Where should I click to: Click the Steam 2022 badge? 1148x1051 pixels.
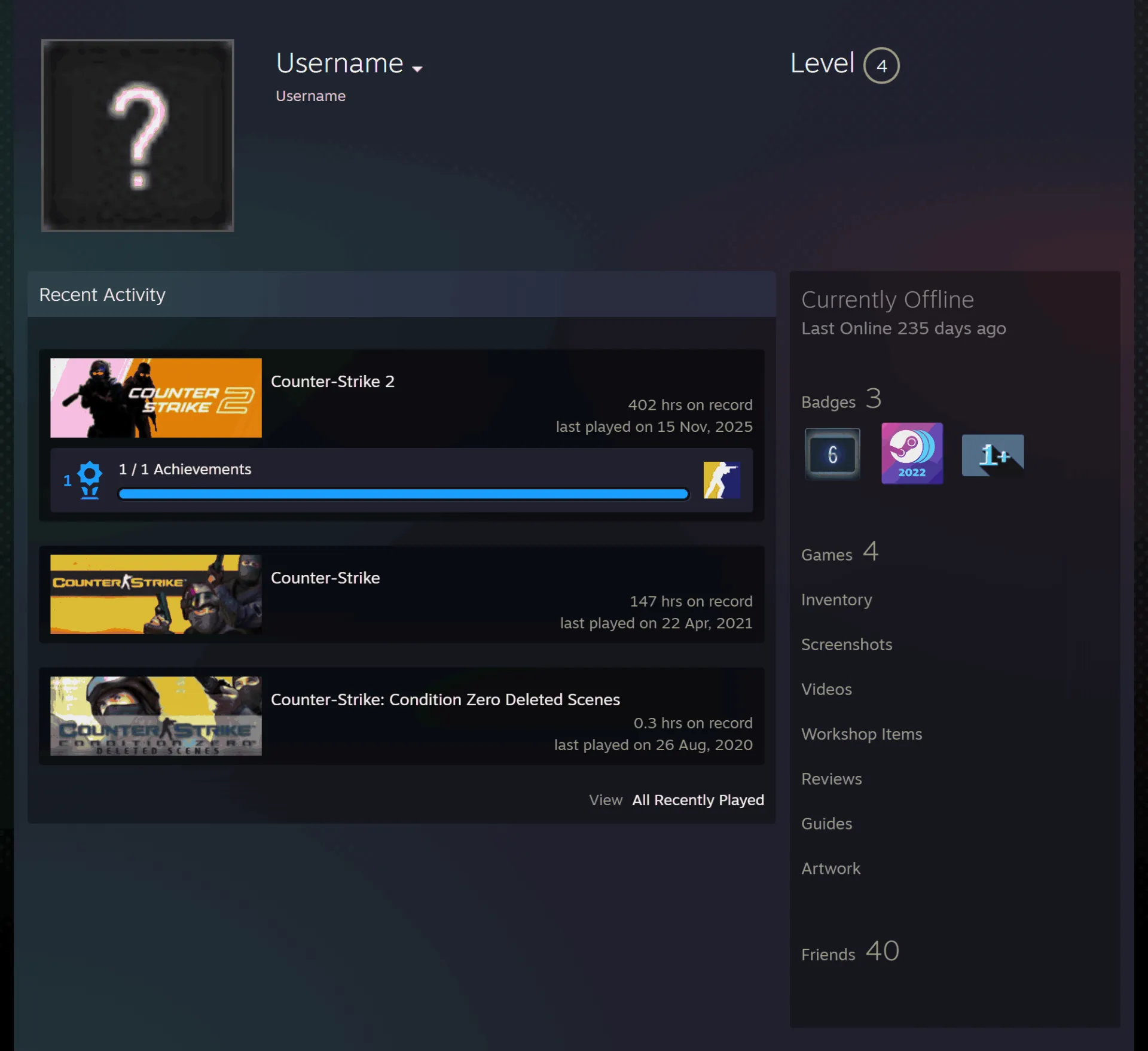click(x=912, y=453)
